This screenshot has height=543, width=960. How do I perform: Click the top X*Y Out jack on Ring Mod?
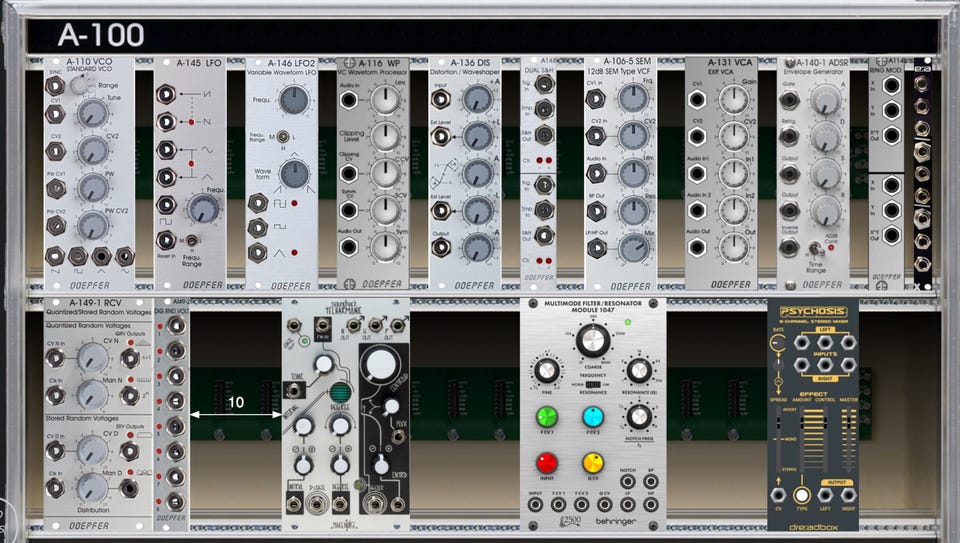pos(891,135)
